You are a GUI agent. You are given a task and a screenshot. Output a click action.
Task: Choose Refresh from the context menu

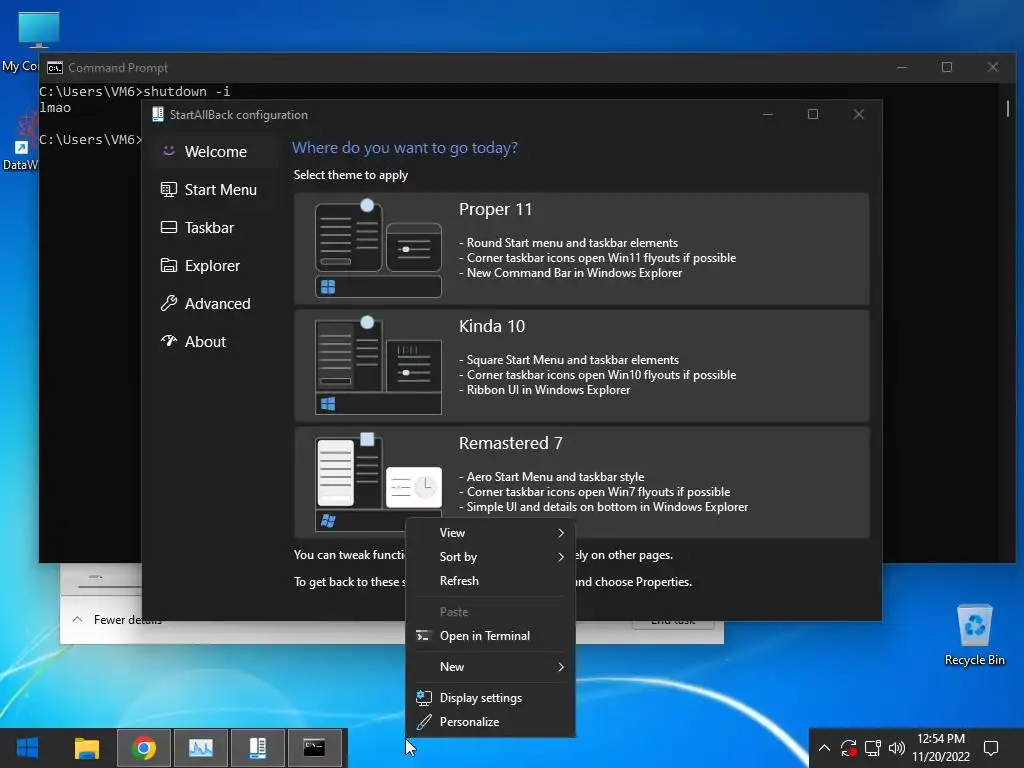(490, 581)
